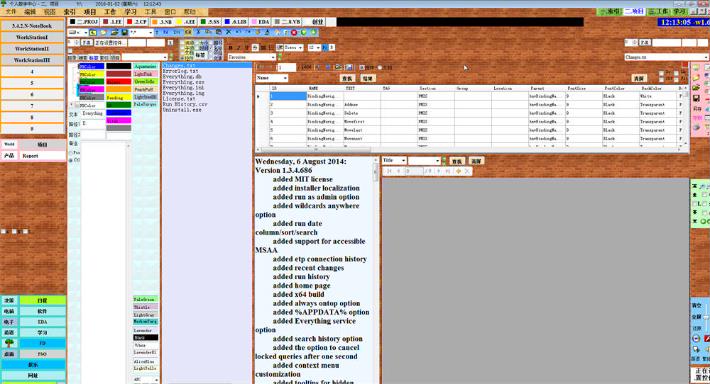Image resolution: width=710 pixels, height=384 pixels.
Task: Select the first radio button above the table
Action: [361, 67]
